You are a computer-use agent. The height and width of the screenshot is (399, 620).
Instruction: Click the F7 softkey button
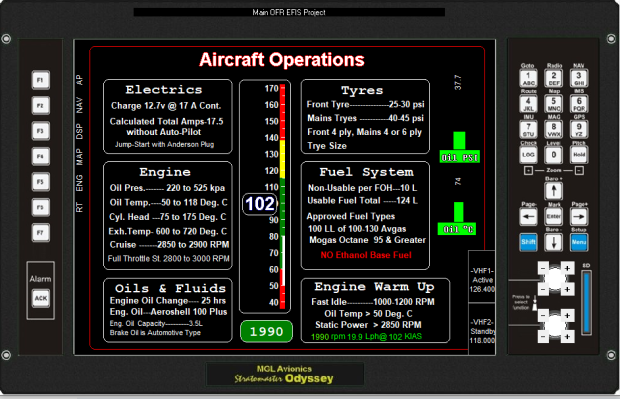[41, 232]
